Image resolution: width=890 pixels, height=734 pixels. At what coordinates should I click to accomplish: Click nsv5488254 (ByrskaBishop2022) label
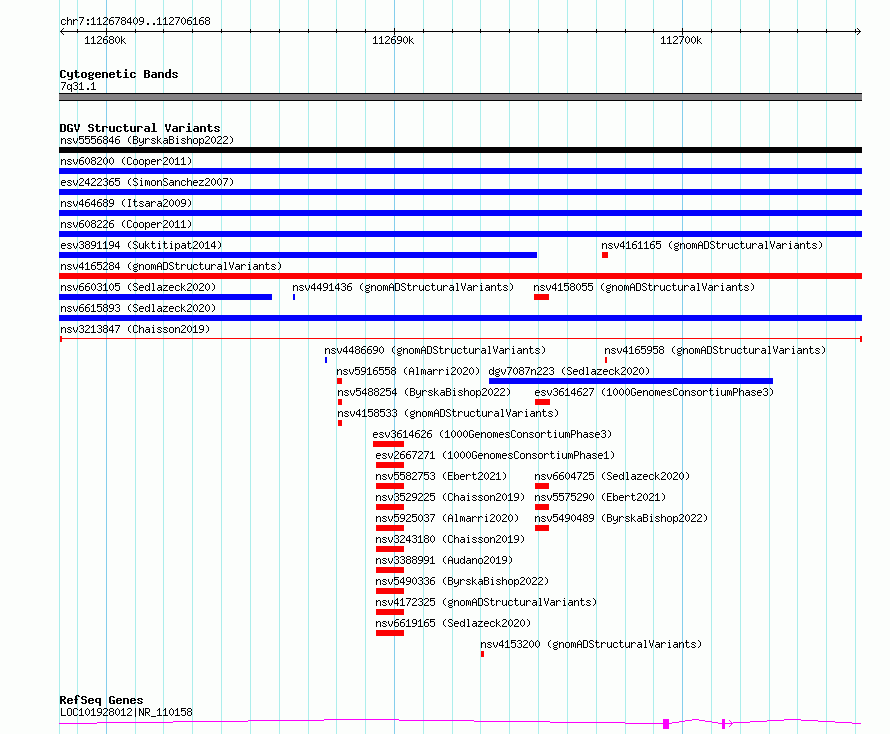tap(424, 392)
